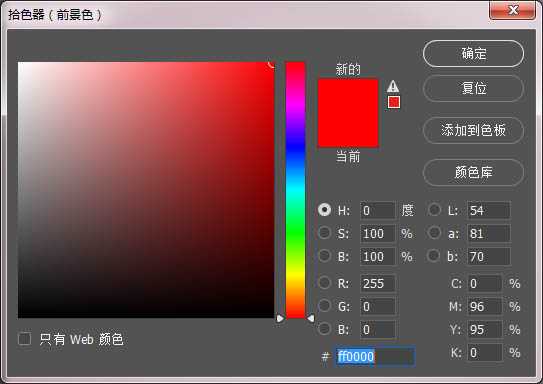Select the H hue radio button

324,210
